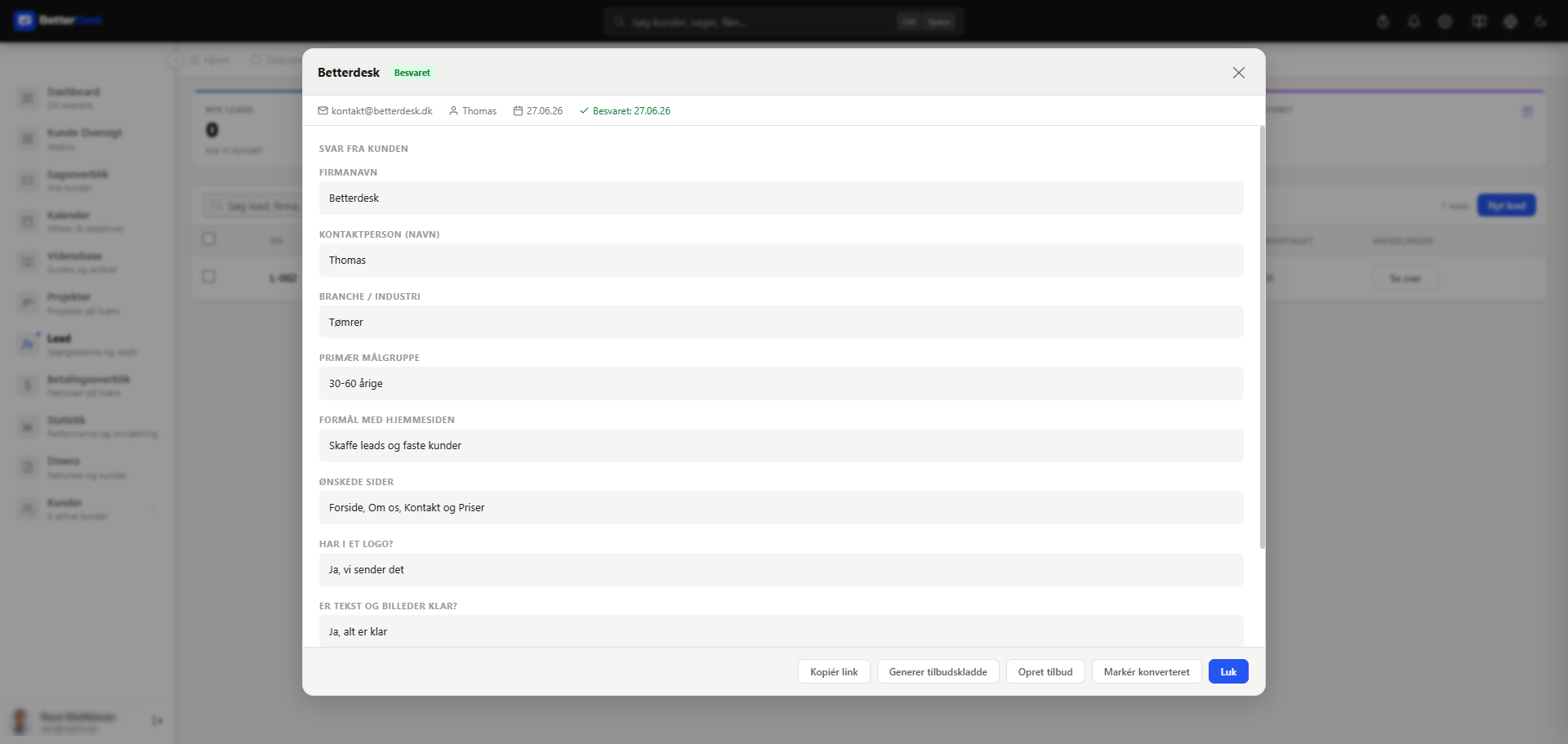Click the Kontaktperson answer 'Thomas'
The image size is (1568, 744).
point(781,261)
